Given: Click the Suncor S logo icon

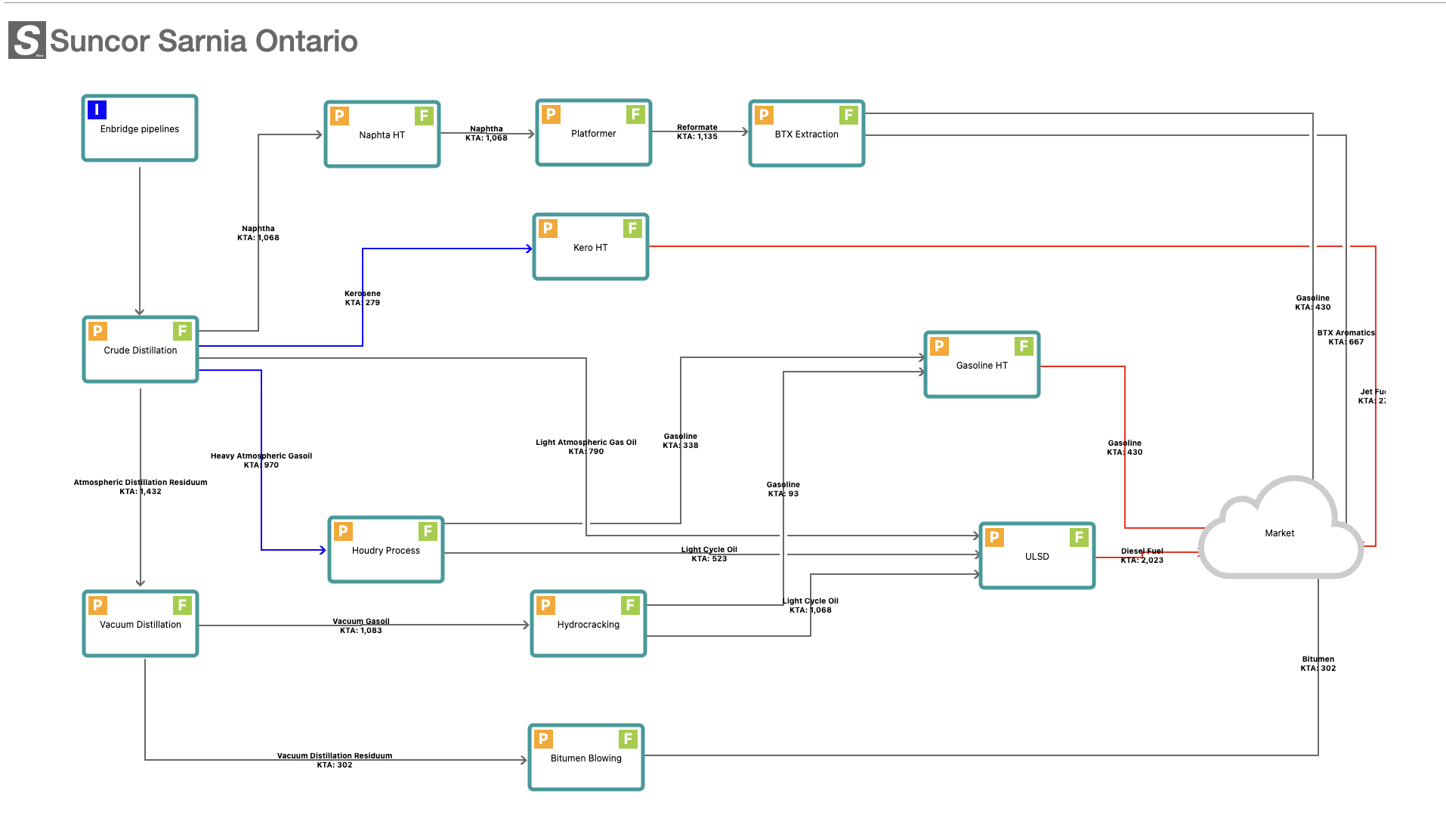Looking at the screenshot, I should [27, 40].
